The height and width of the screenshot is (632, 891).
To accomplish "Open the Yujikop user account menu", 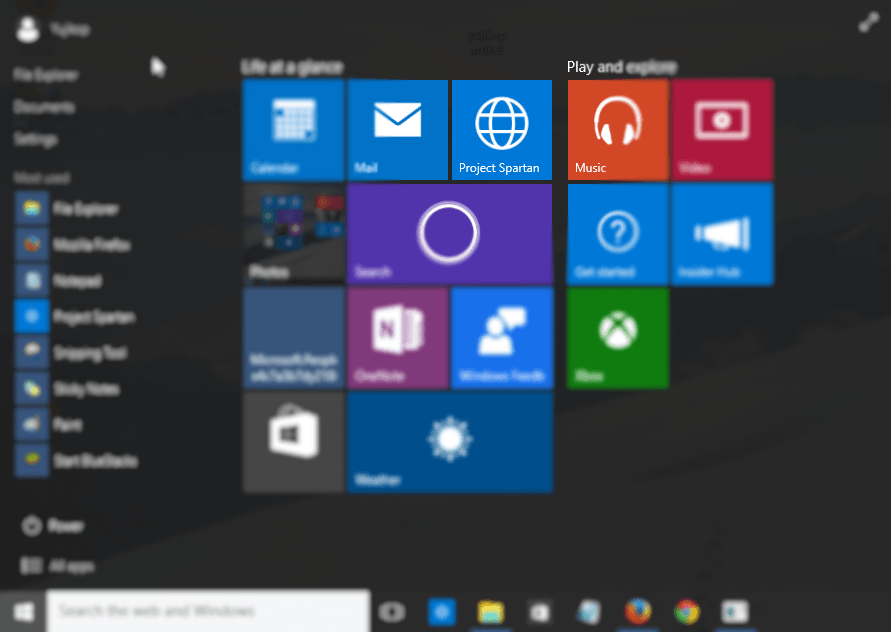I will tap(53, 29).
